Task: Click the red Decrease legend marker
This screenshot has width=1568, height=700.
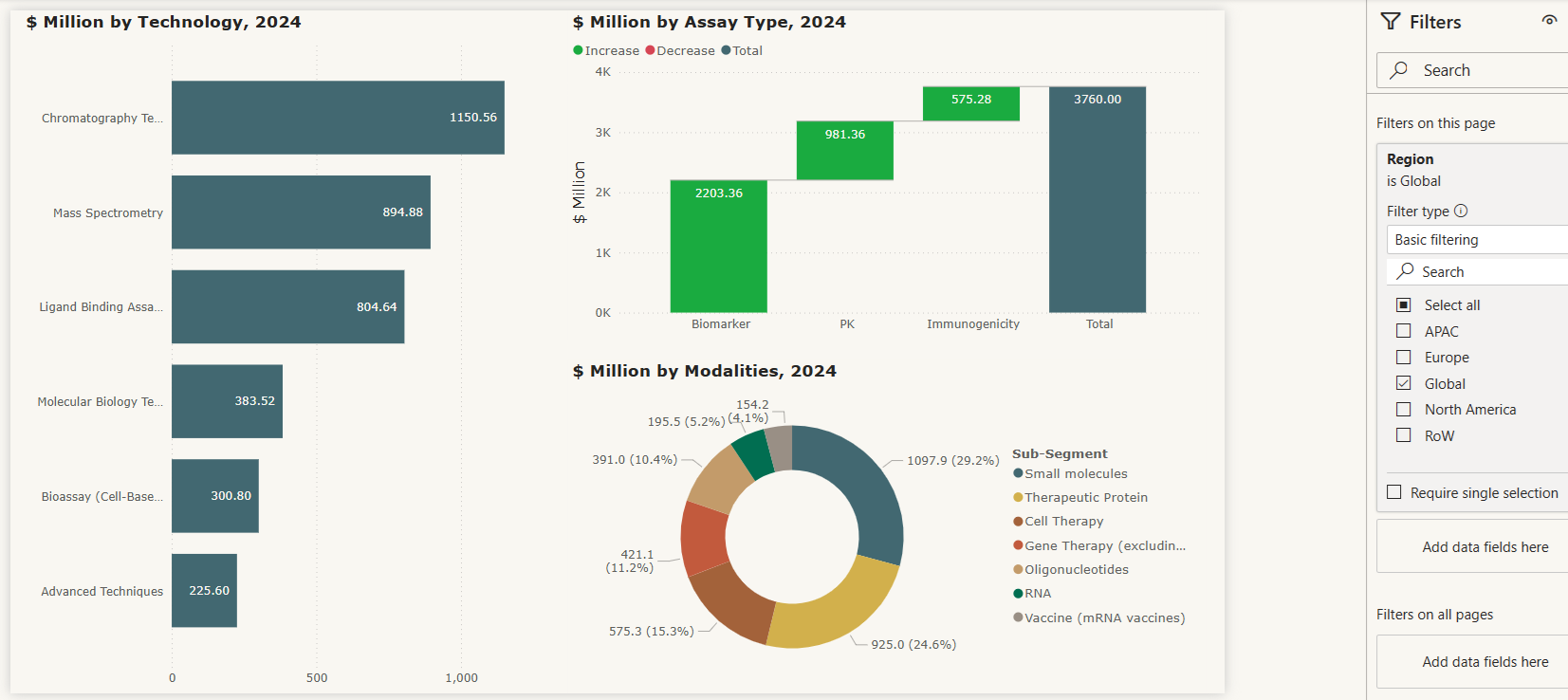Action: coord(650,50)
